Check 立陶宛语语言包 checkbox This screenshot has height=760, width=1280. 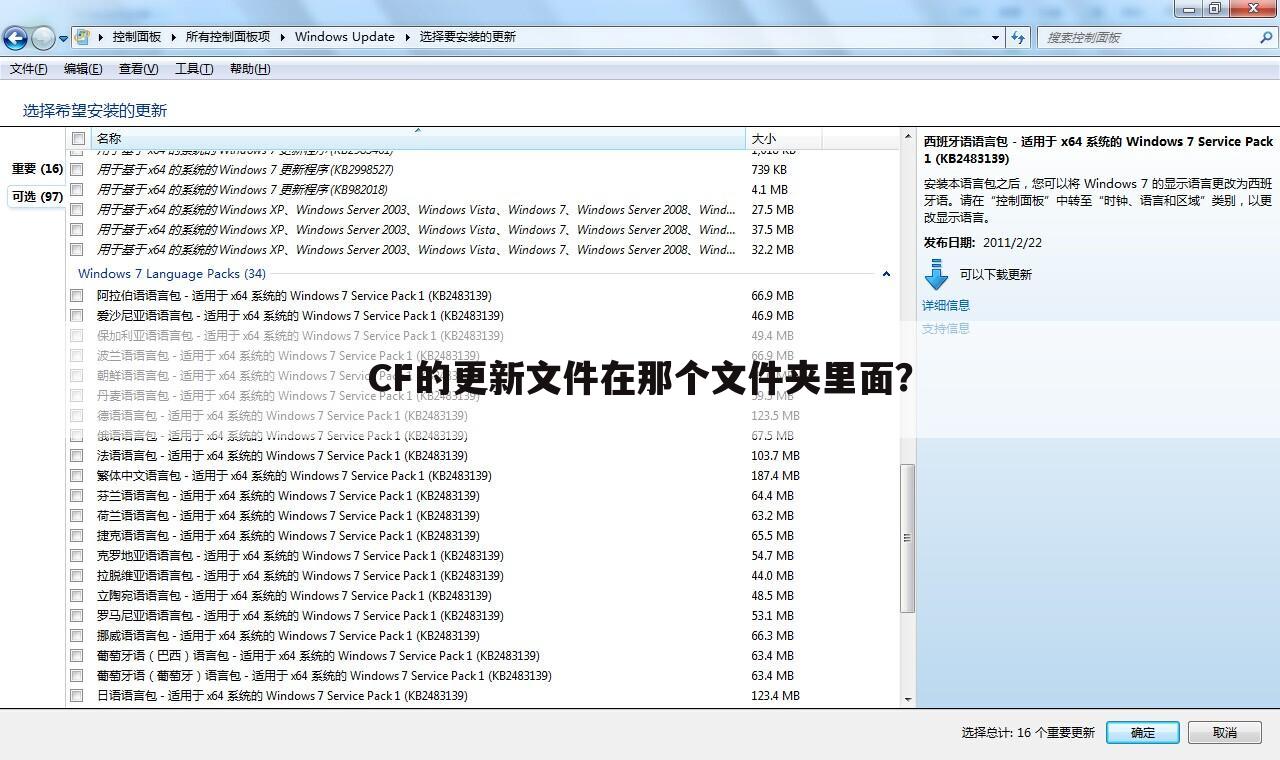pos(77,596)
